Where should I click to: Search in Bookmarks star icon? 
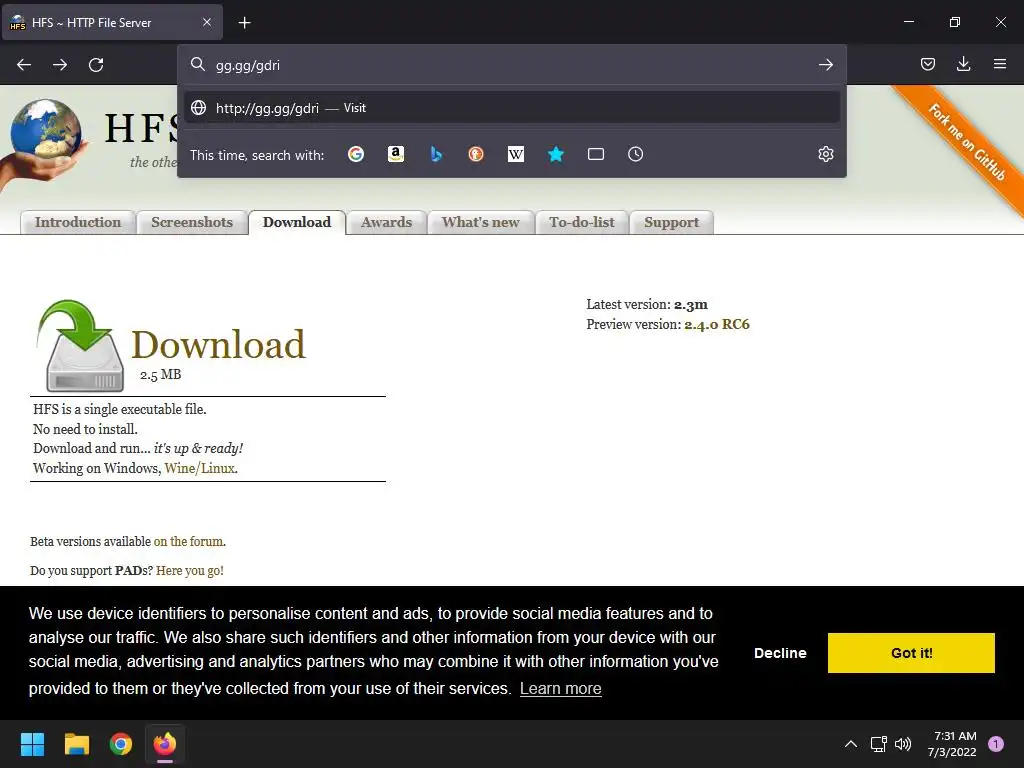(x=556, y=154)
